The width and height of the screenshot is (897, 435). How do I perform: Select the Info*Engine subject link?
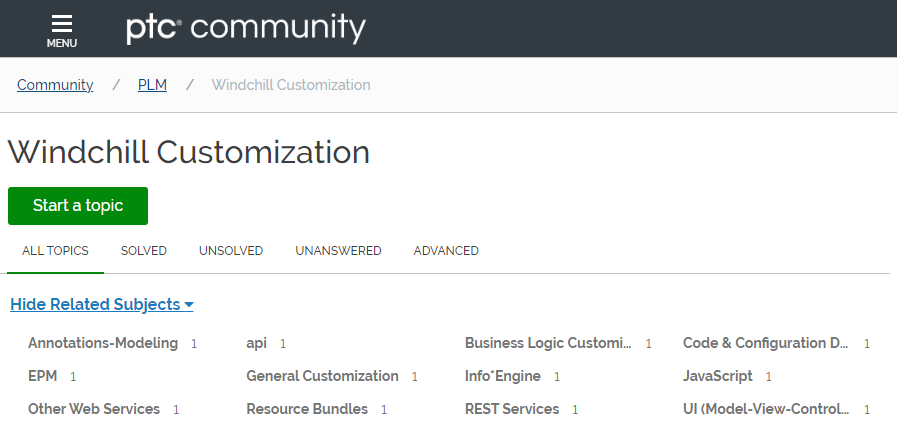pos(502,376)
